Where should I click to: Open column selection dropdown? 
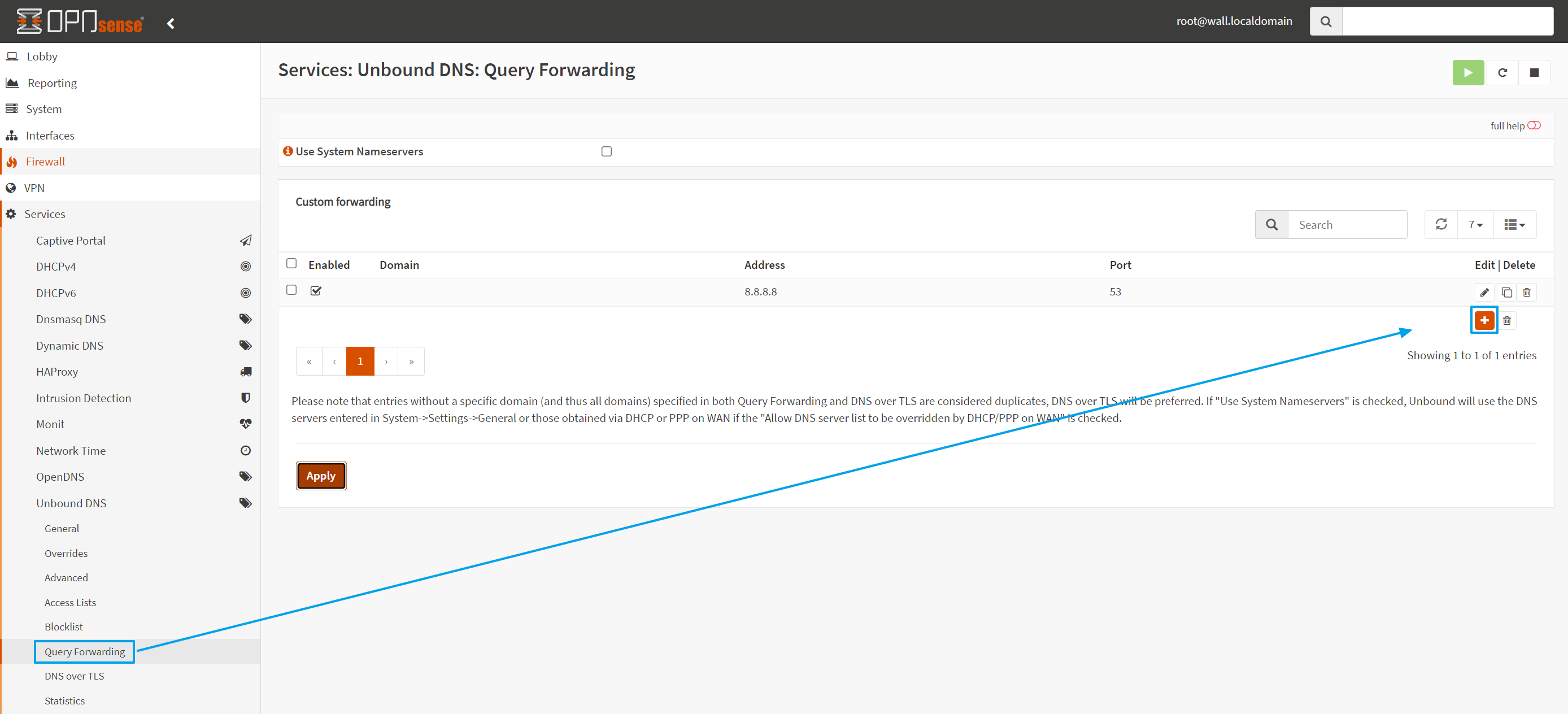point(1514,225)
